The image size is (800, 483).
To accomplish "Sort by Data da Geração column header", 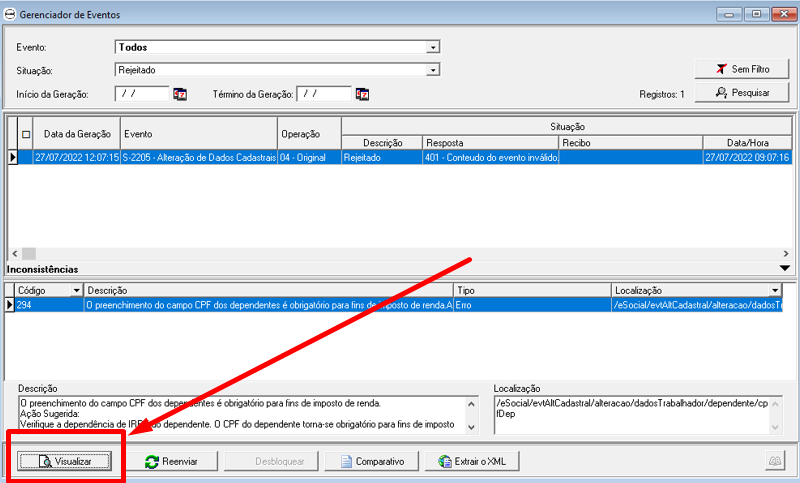I will coord(77,134).
